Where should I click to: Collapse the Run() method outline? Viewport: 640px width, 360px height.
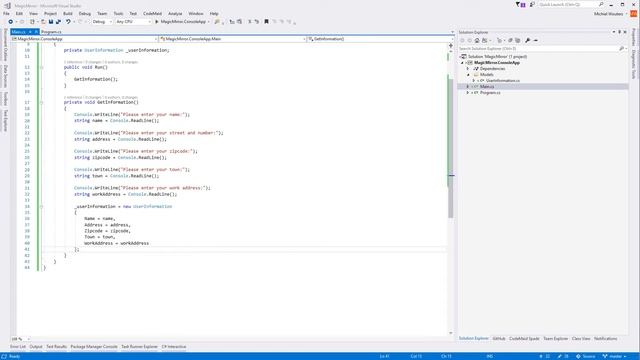coord(41,67)
